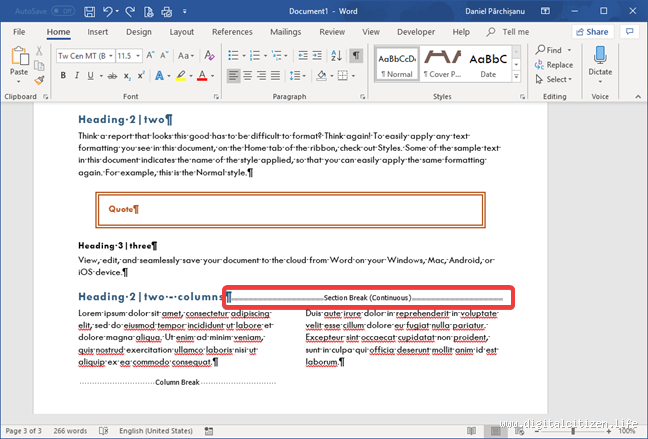The image size is (648, 439).
Task: Click the Clear All Formatting icon
Action: tap(209, 55)
